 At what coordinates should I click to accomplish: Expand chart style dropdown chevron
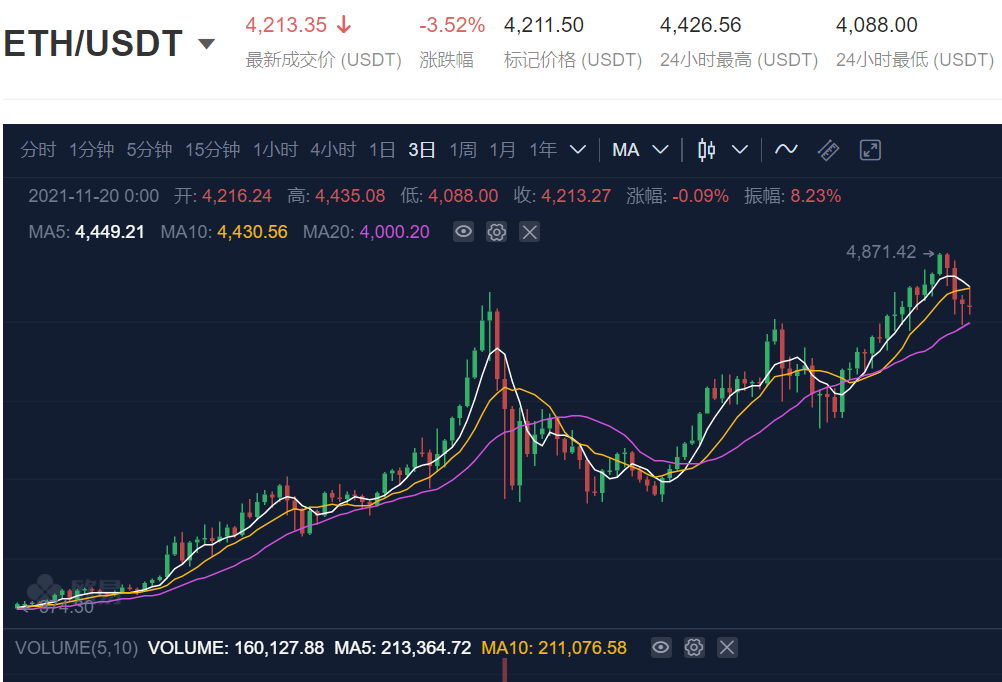tap(740, 150)
